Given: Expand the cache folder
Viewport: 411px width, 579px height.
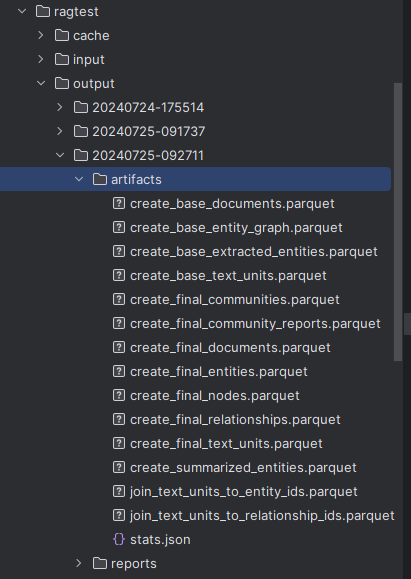Looking at the screenshot, I should (x=41, y=35).
